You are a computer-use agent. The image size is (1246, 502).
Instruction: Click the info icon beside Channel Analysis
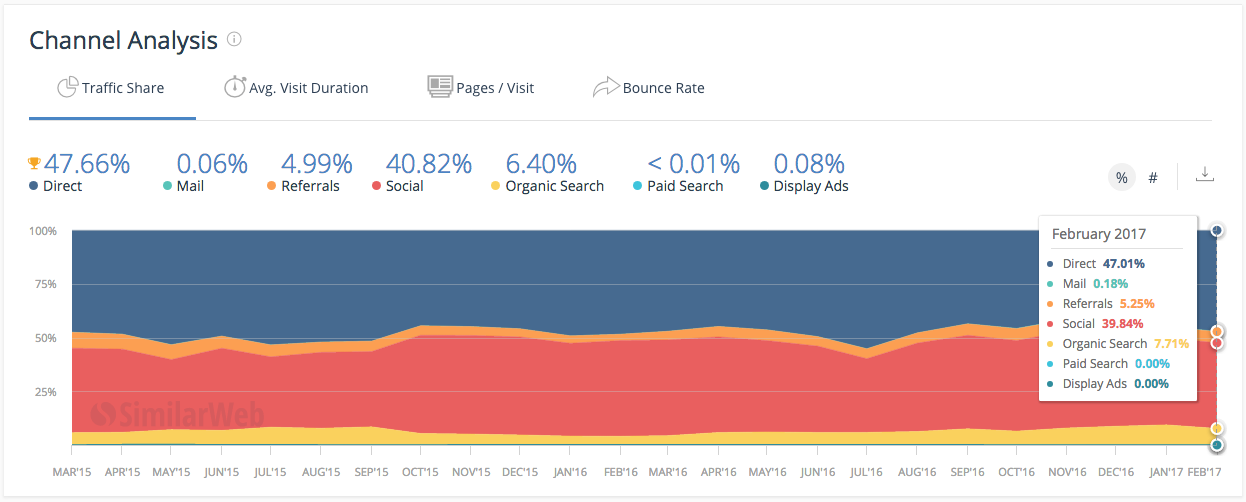[x=234, y=40]
